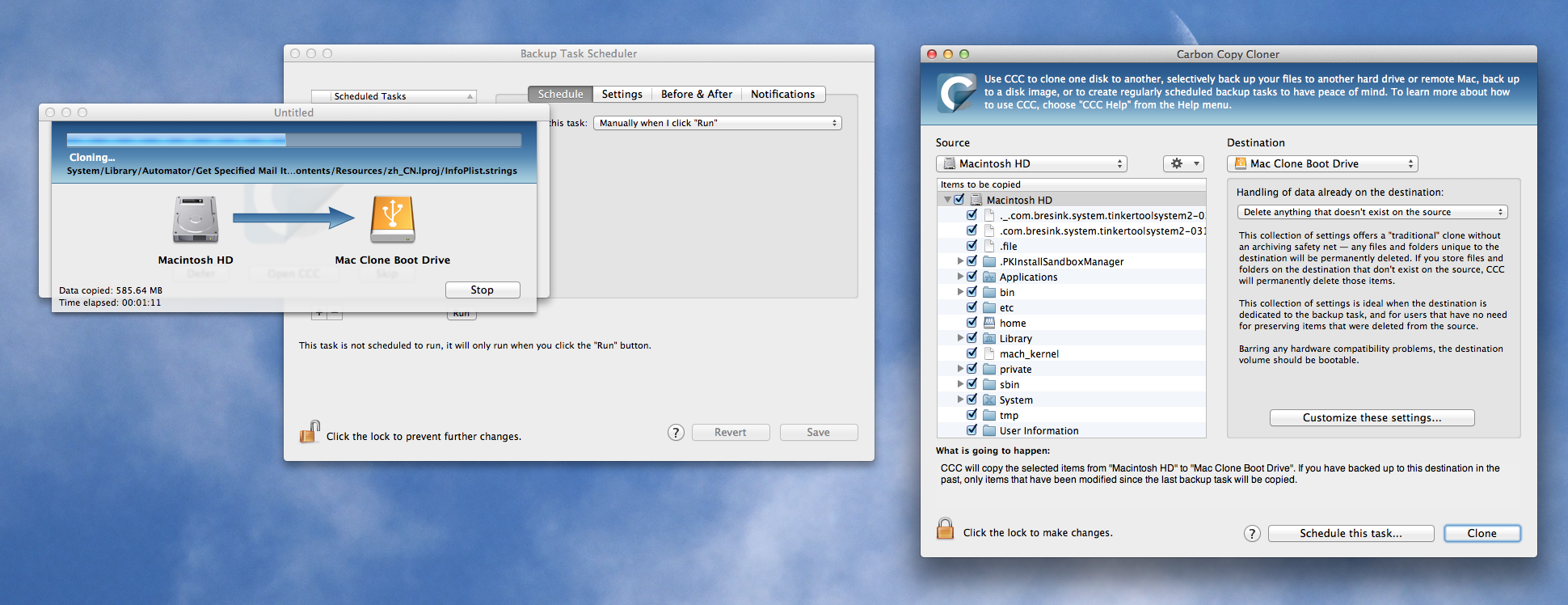Screen dimensions: 1568x605
Task: Click the tmp folder icon
Action: pos(989,415)
